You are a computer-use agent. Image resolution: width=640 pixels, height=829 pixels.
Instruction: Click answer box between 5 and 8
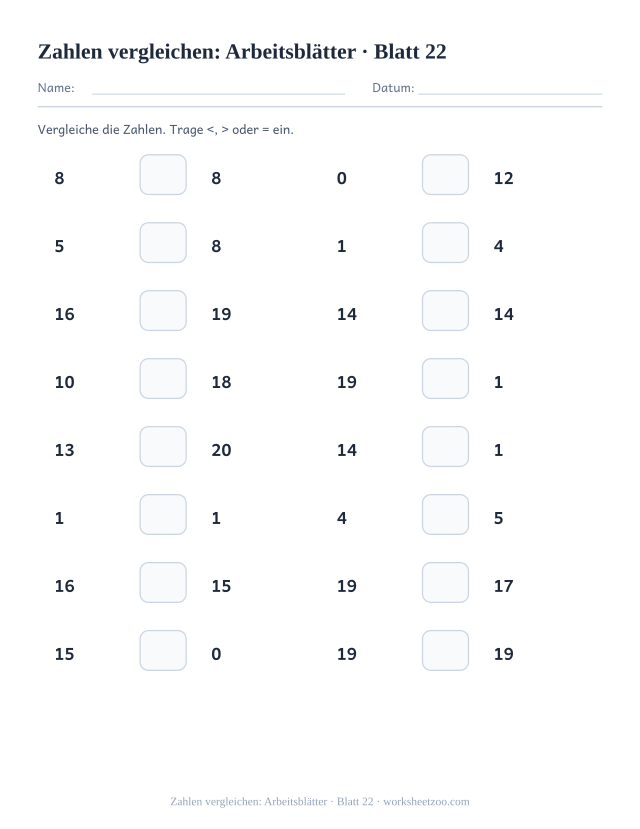163,243
